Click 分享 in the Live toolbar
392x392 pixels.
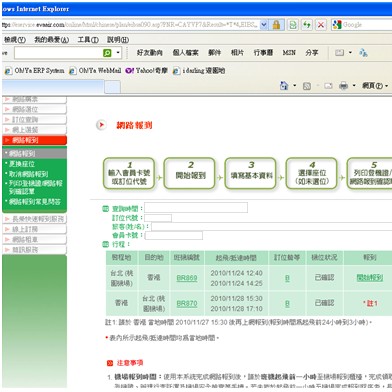click(x=312, y=52)
